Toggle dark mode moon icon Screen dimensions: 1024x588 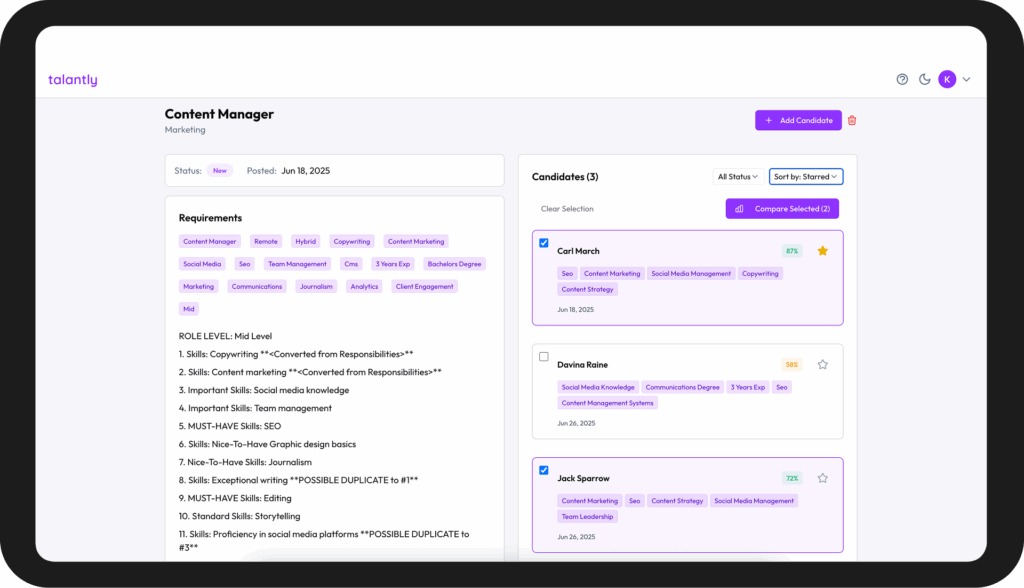coord(925,80)
